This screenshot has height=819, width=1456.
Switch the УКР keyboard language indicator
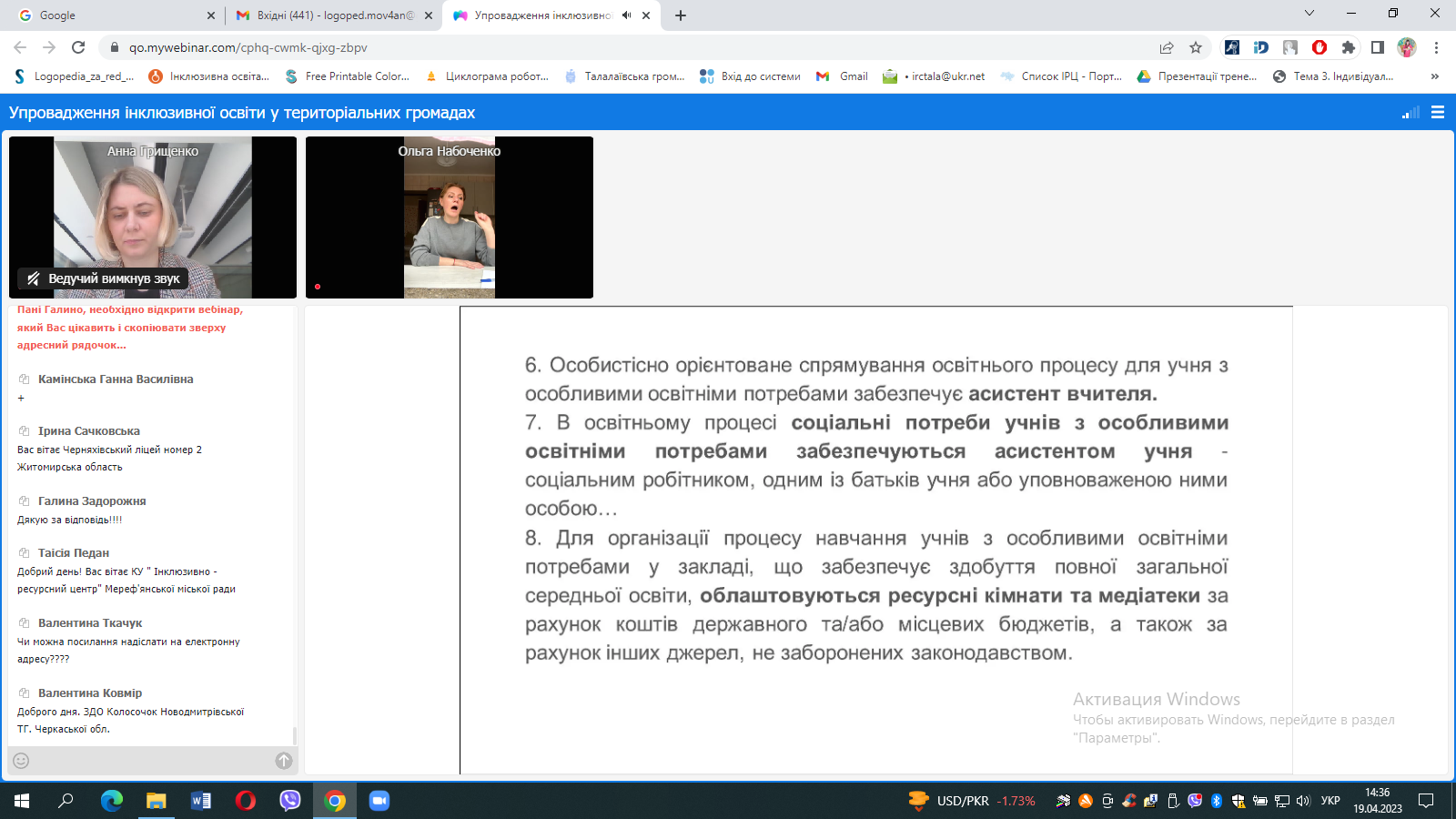pos(1330,801)
